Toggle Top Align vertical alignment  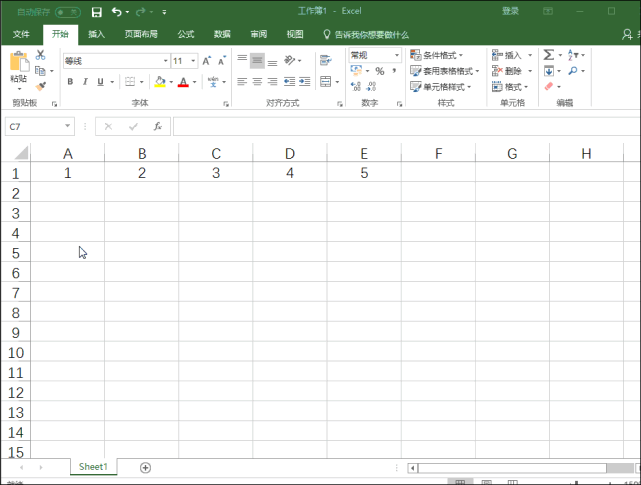tap(242, 60)
